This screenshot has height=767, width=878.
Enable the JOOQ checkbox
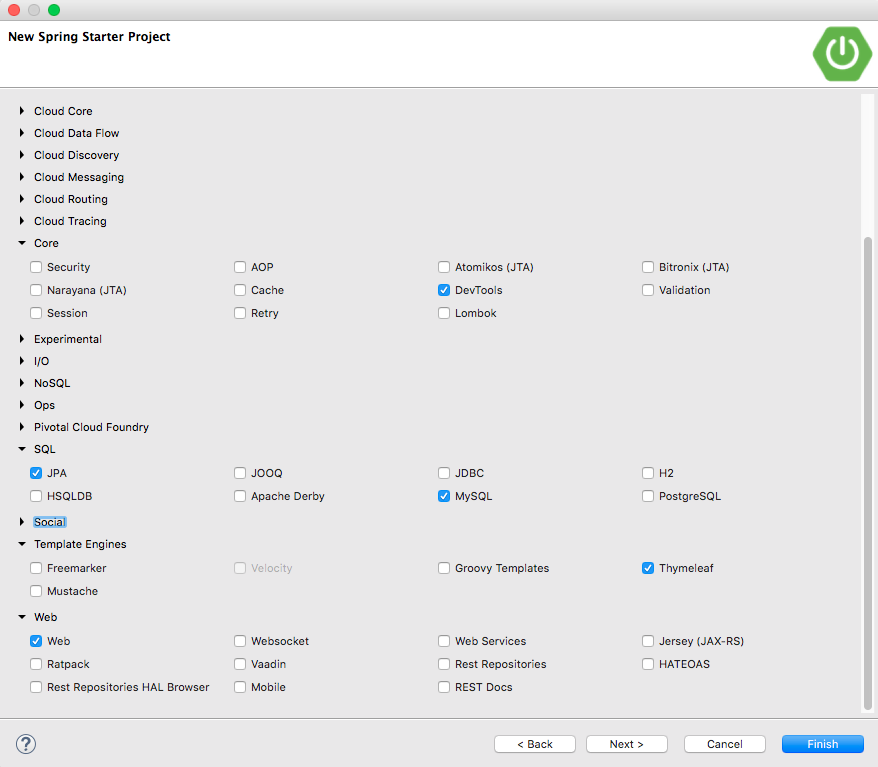point(240,473)
